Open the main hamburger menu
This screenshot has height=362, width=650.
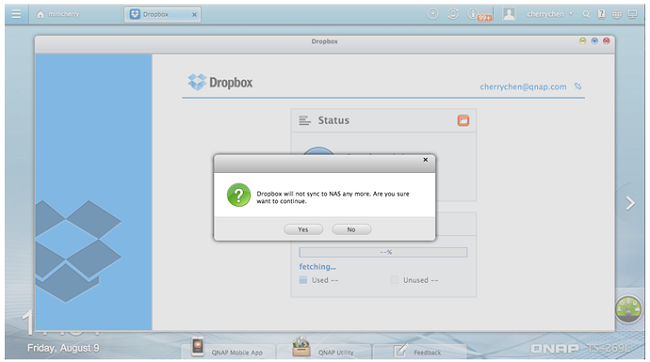click(x=16, y=14)
